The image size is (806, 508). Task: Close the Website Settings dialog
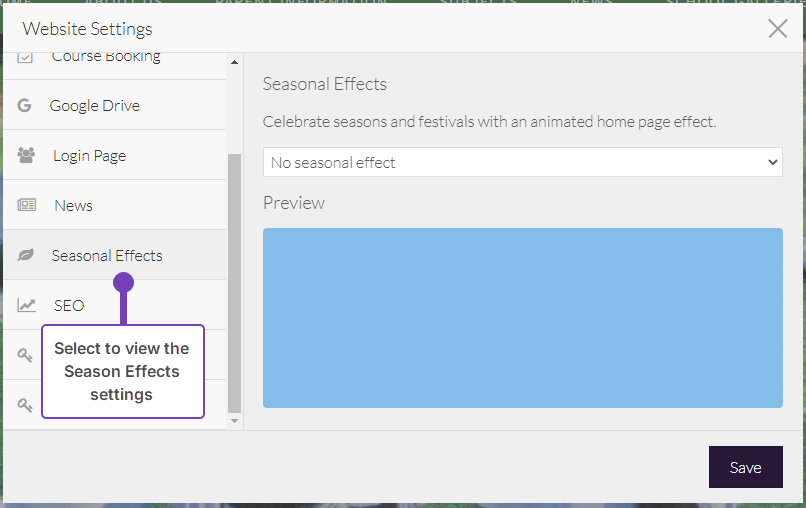point(778,28)
